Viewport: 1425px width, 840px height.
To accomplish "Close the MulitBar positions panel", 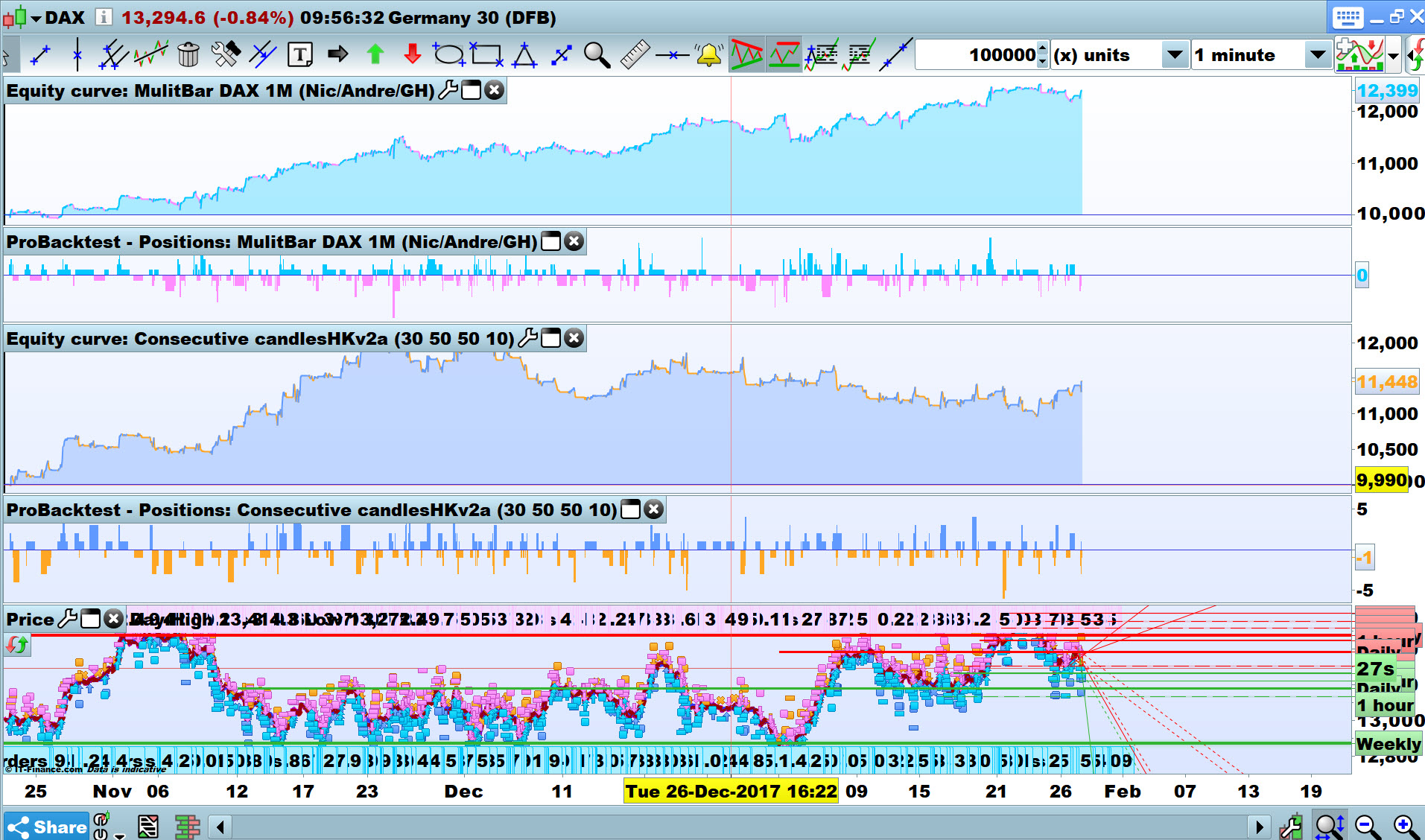I will click(x=574, y=241).
